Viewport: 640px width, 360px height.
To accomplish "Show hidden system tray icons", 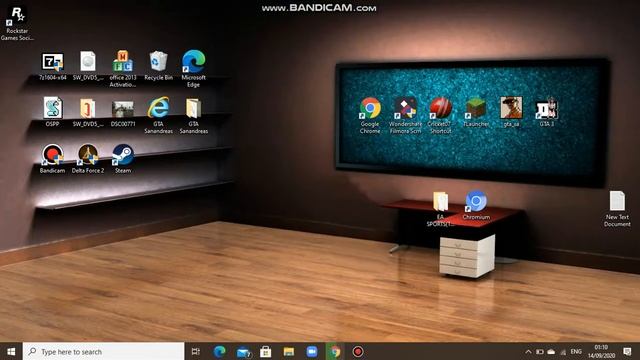I will pos(528,351).
